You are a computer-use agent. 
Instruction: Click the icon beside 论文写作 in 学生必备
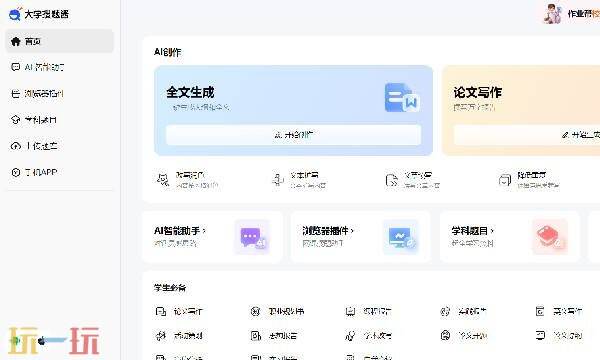point(160,311)
